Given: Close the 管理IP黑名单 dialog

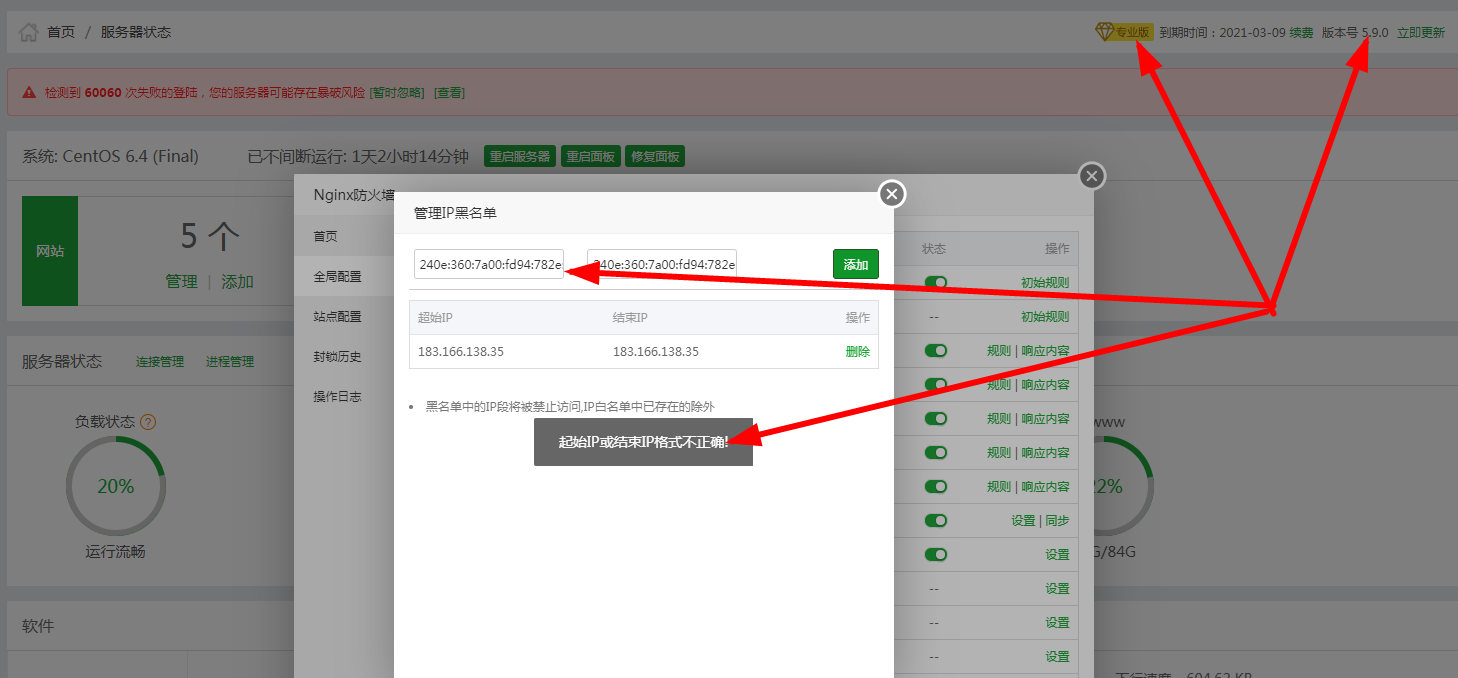Looking at the screenshot, I should (892, 193).
